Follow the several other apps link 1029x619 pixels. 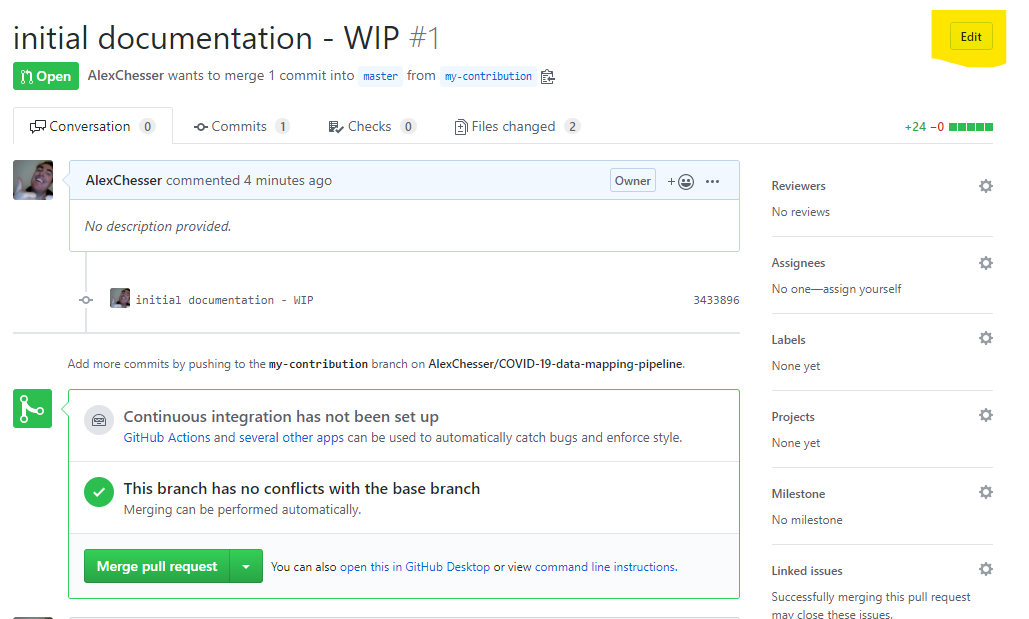[x=291, y=437]
